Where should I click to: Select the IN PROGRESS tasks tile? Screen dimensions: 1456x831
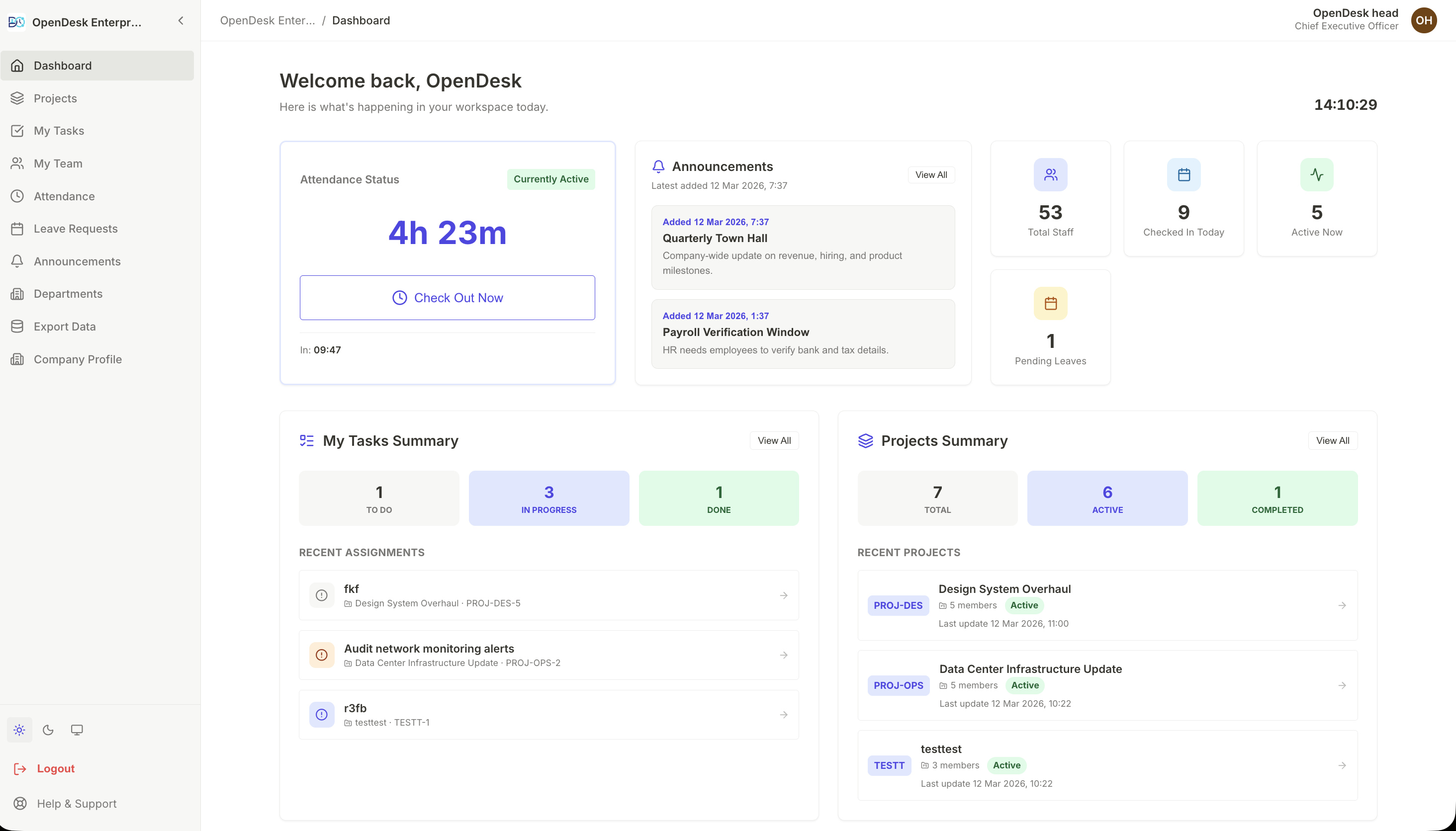click(x=548, y=499)
